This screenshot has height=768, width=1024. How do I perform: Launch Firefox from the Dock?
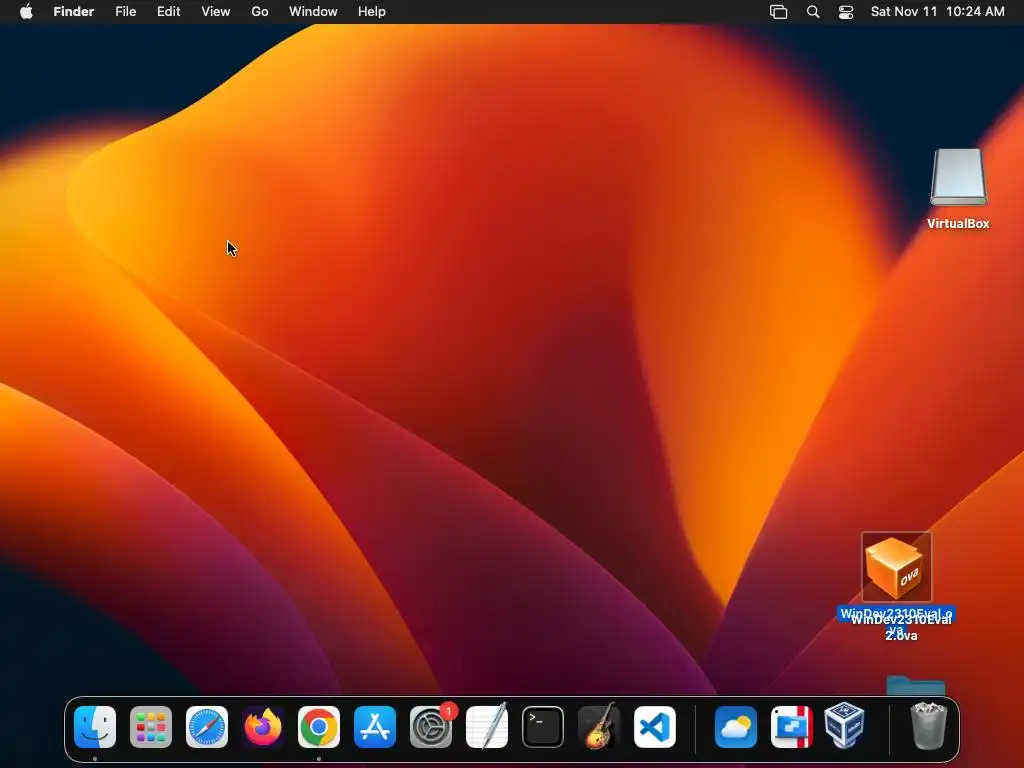click(263, 727)
